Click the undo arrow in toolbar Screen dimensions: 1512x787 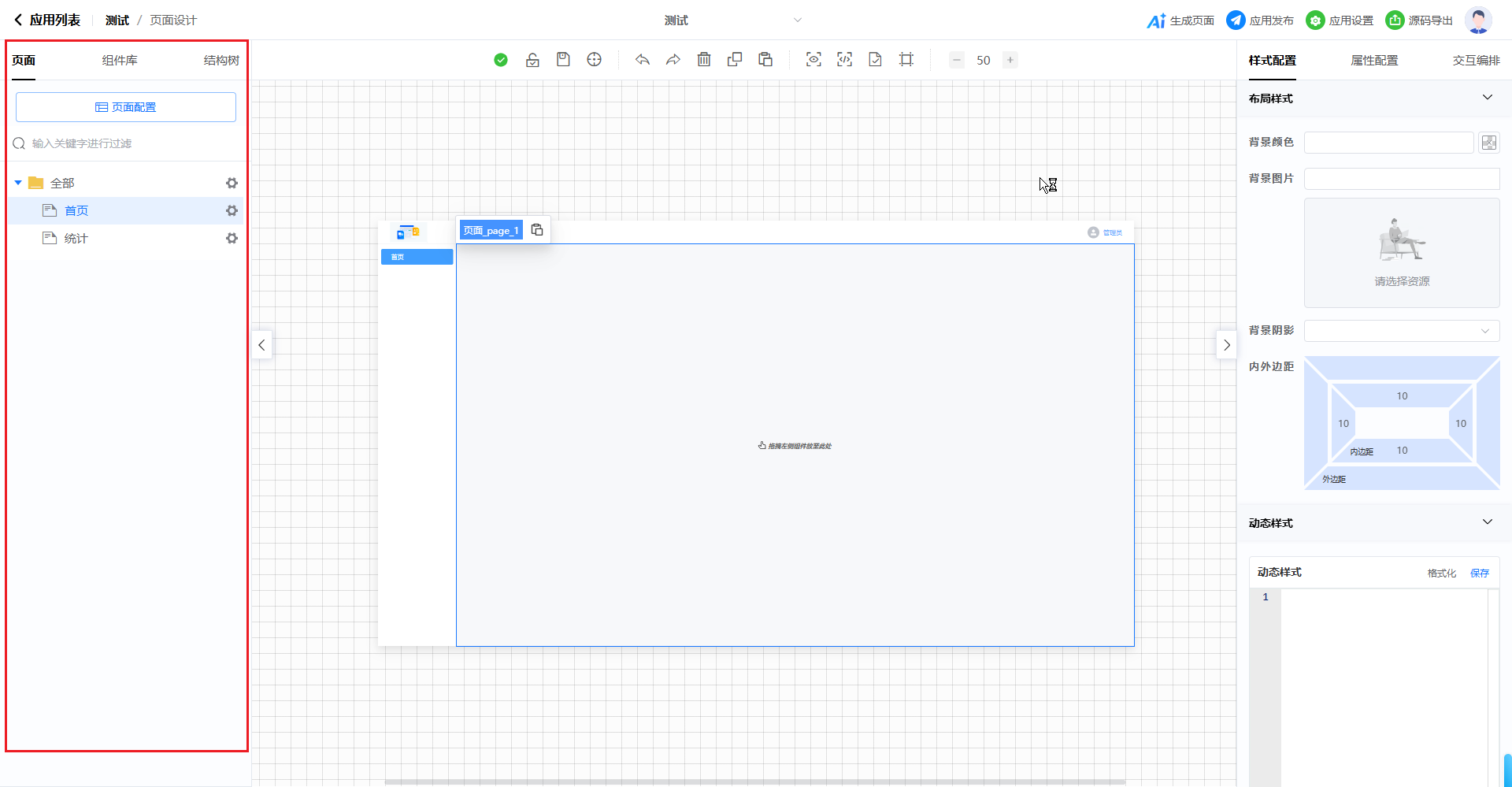point(643,60)
